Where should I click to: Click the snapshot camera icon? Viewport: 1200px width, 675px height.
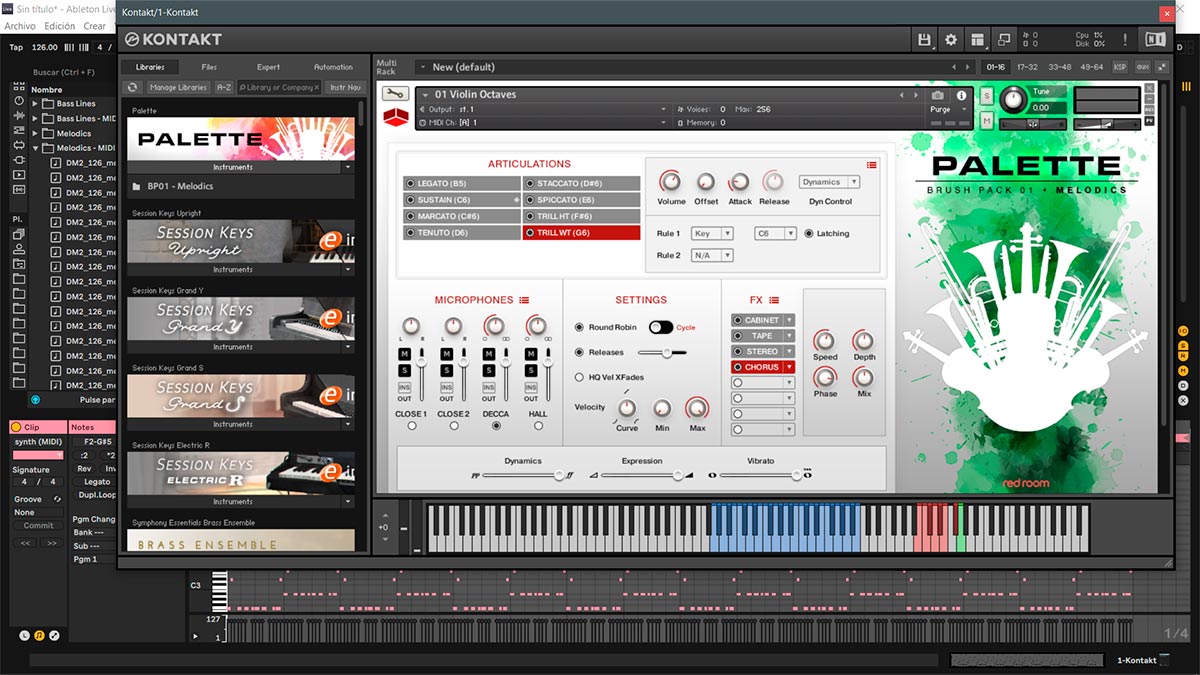pyautogui.click(x=937, y=95)
